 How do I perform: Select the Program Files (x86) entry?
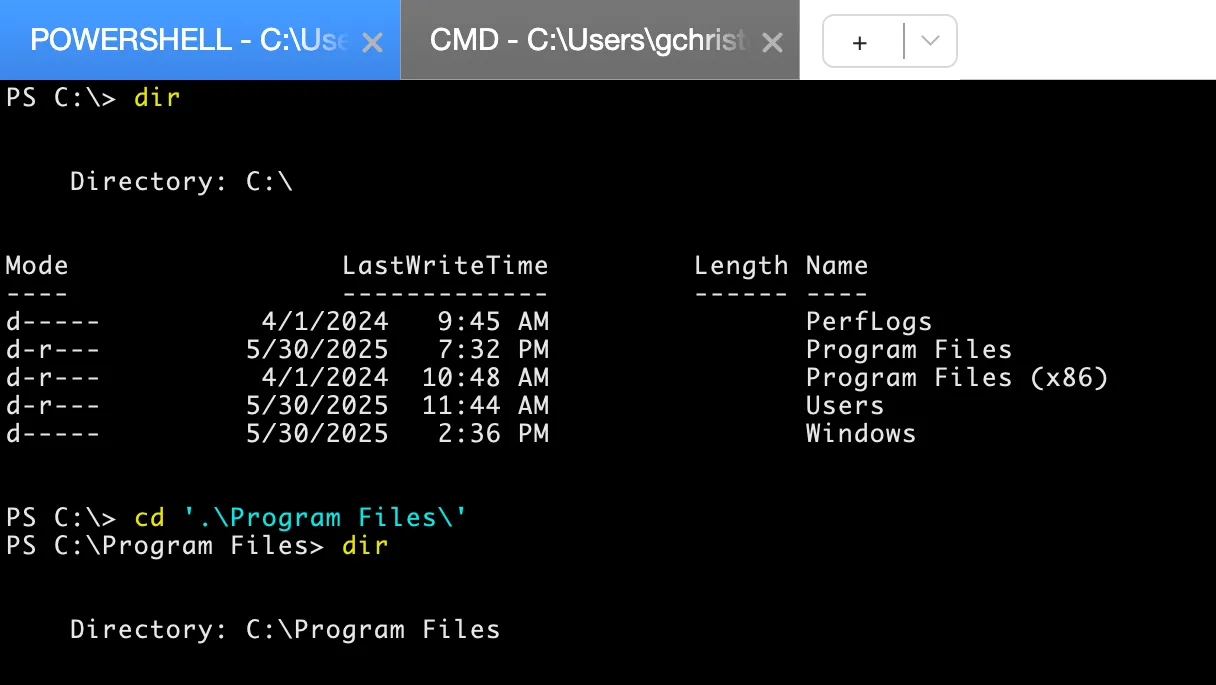click(x=957, y=377)
